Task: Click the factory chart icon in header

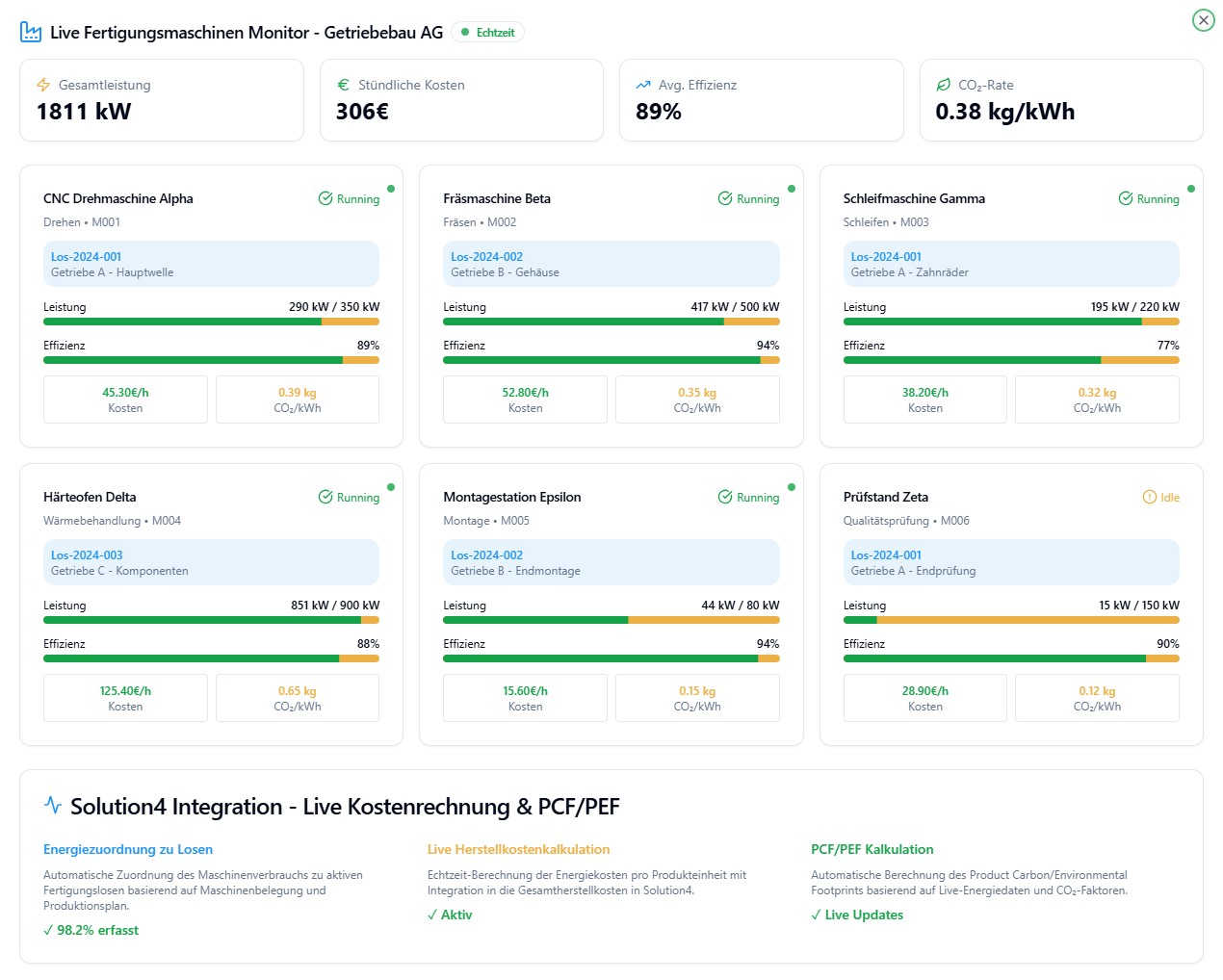Action: [31, 33]
